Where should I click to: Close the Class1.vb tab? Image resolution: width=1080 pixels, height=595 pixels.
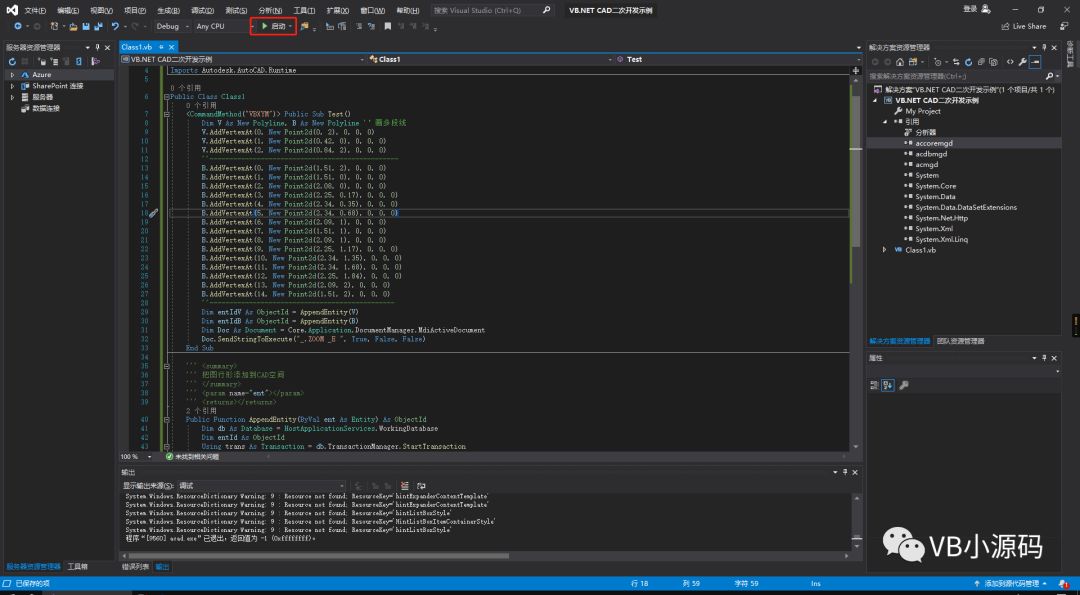pos(172,47)
